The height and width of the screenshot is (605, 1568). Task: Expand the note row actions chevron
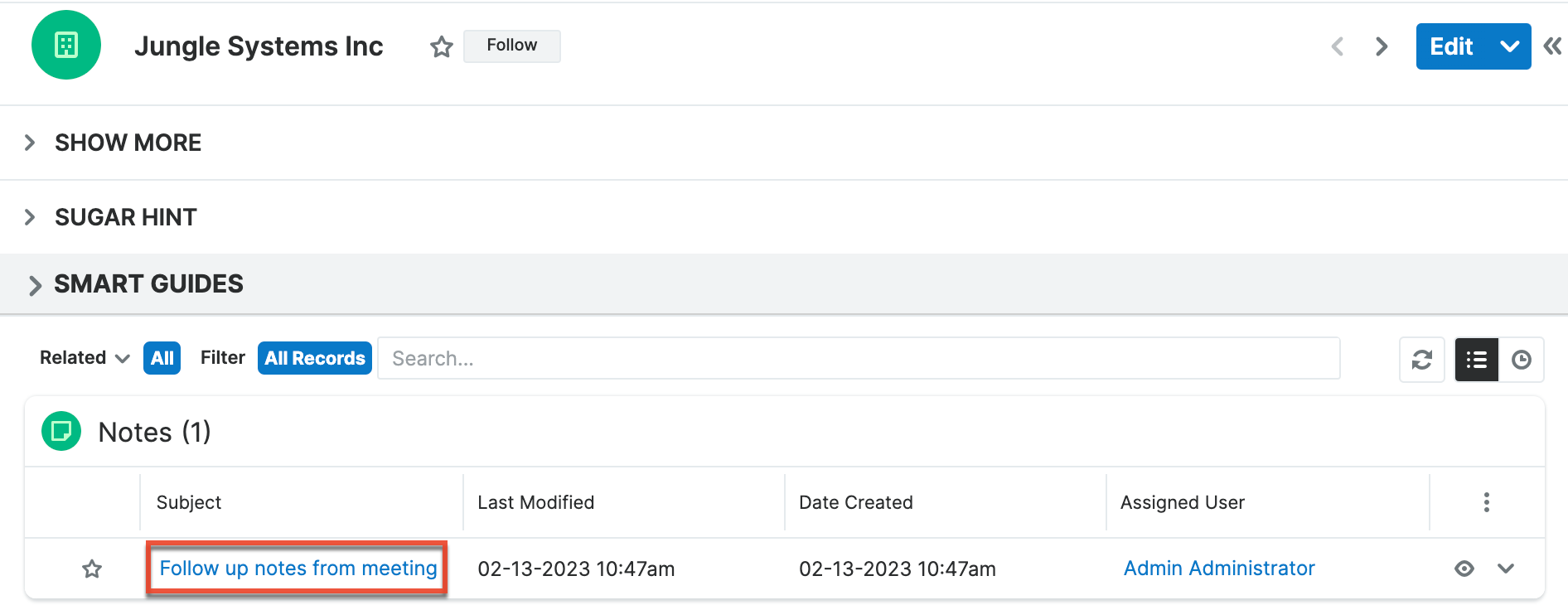click(x=1506, y=569)
